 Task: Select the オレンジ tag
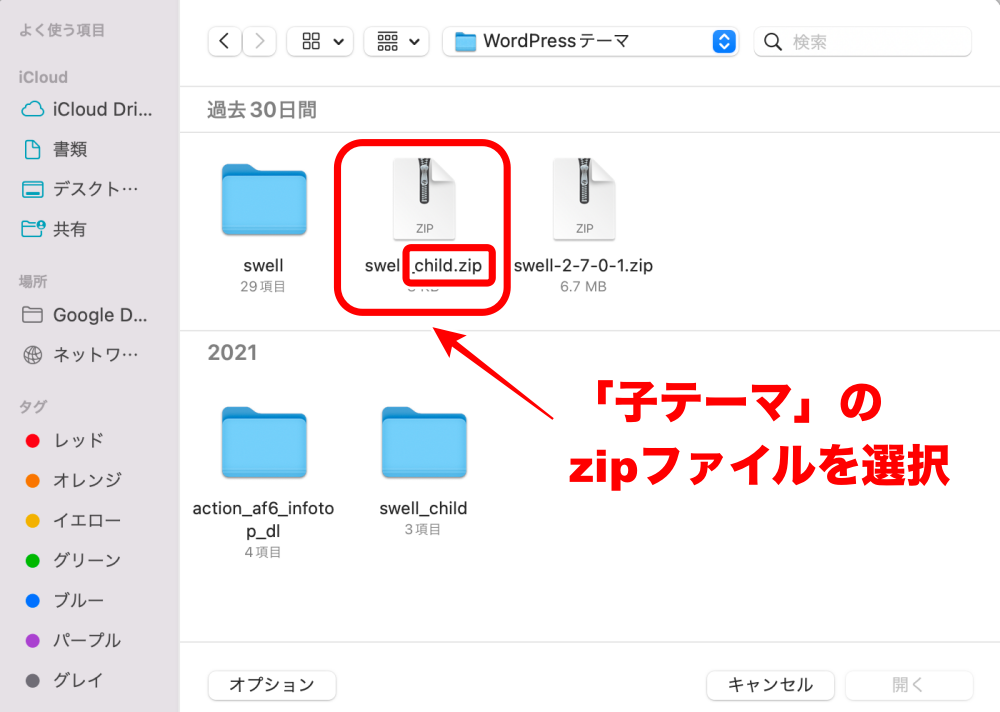point(73,480)
